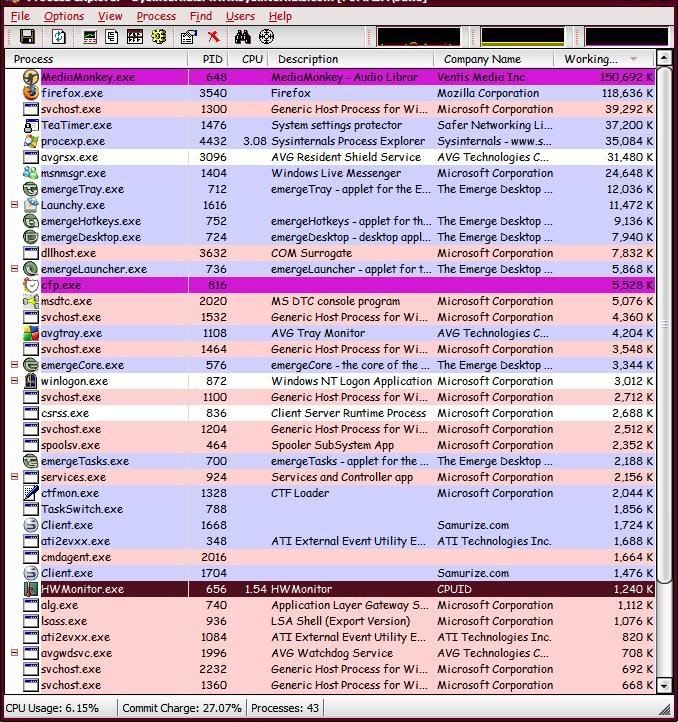678x722 pixels.
Task: Collapse the Launchy.exe process tree
Action: (15, 205)
